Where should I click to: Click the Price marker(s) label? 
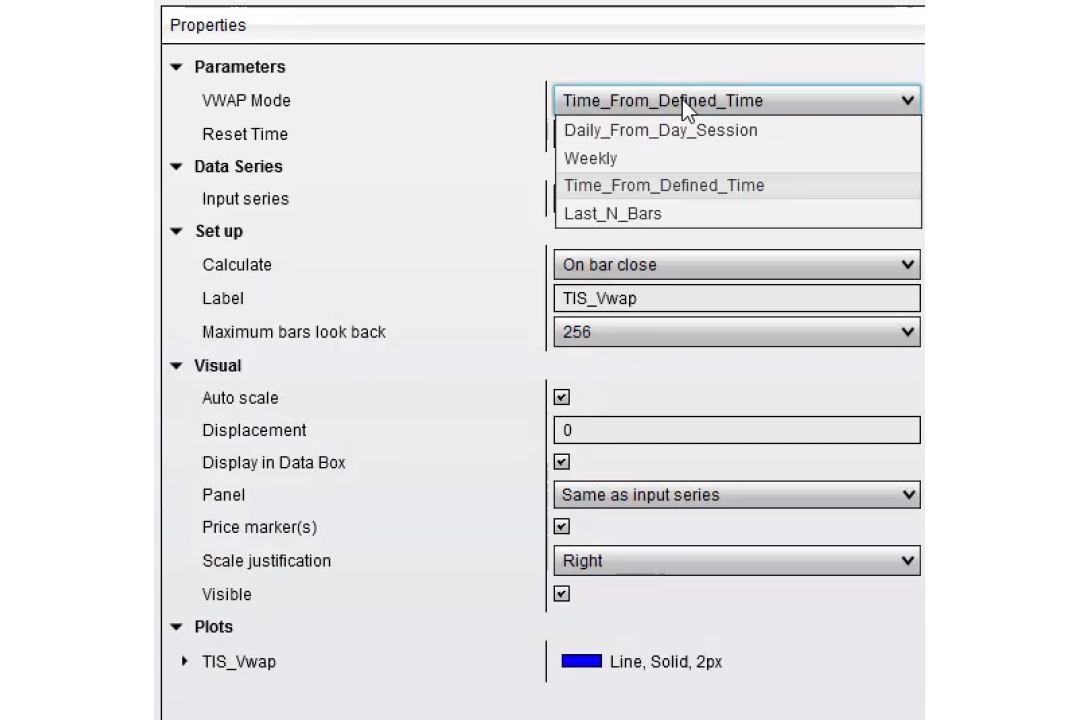tap(260, 527)
